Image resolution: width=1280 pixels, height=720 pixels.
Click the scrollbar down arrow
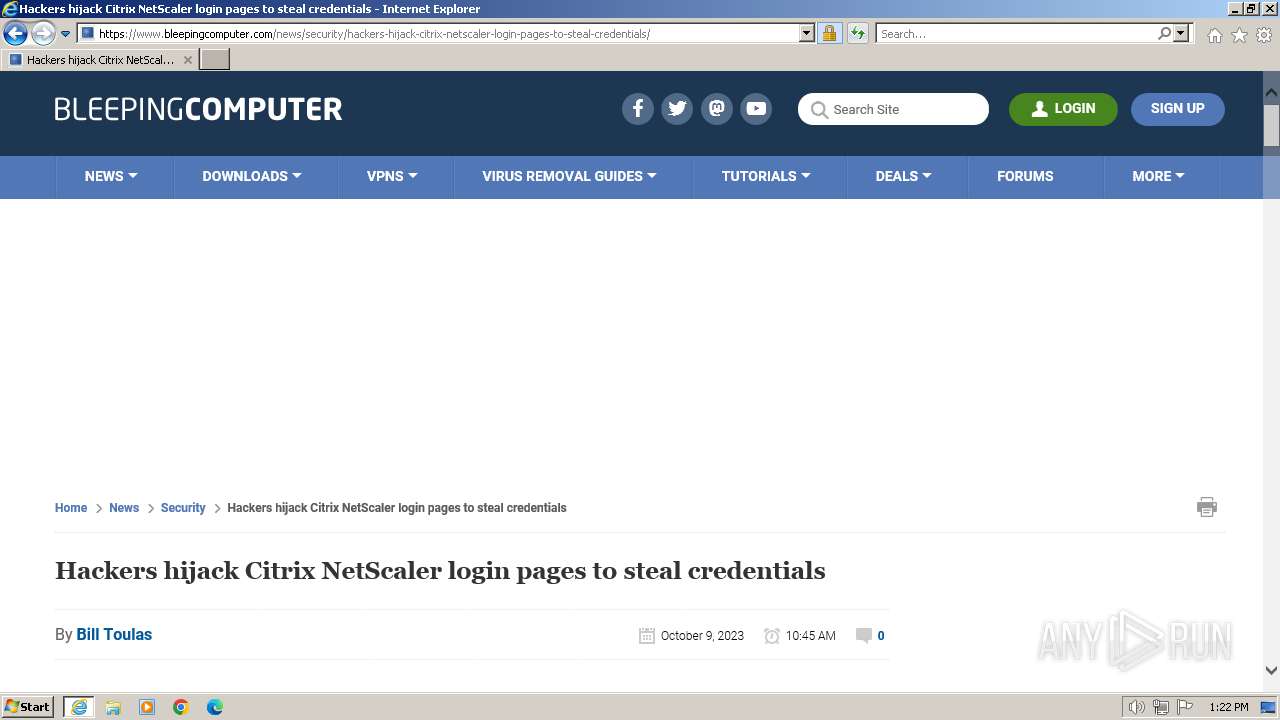click(x=1271, y=671)
